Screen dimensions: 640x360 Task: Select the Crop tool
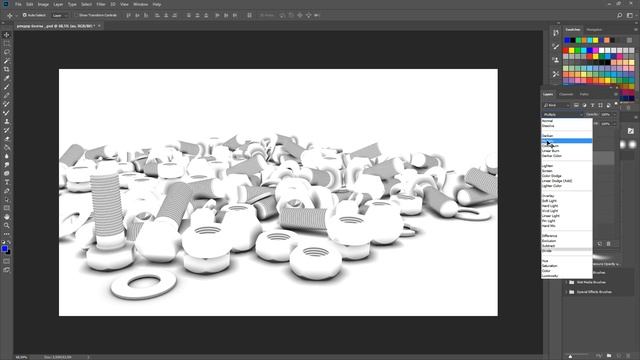7,69
